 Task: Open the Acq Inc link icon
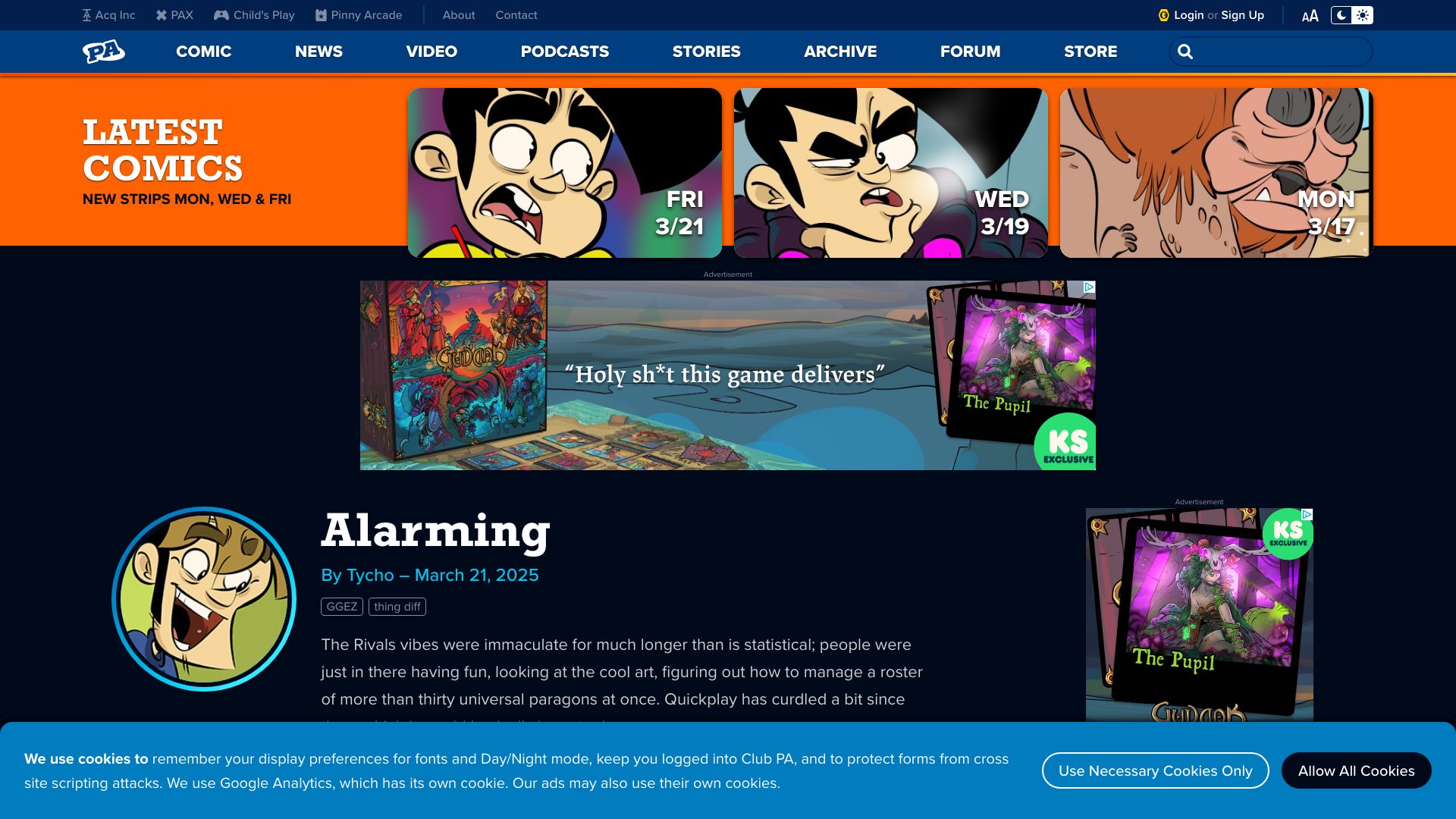(86, 15)
